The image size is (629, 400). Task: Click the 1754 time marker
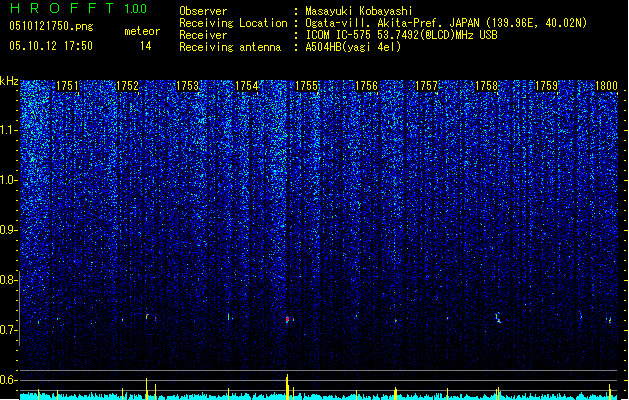[x=247, y=86]
